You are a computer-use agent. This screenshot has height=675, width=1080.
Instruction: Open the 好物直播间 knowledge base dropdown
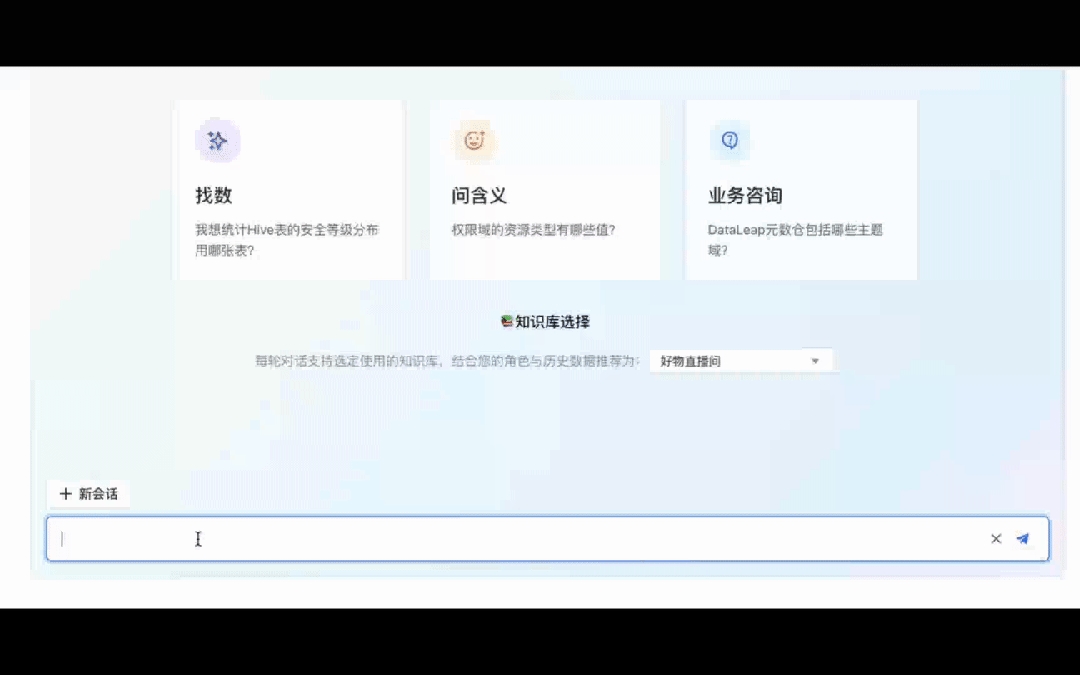click(x=740, y=361)
